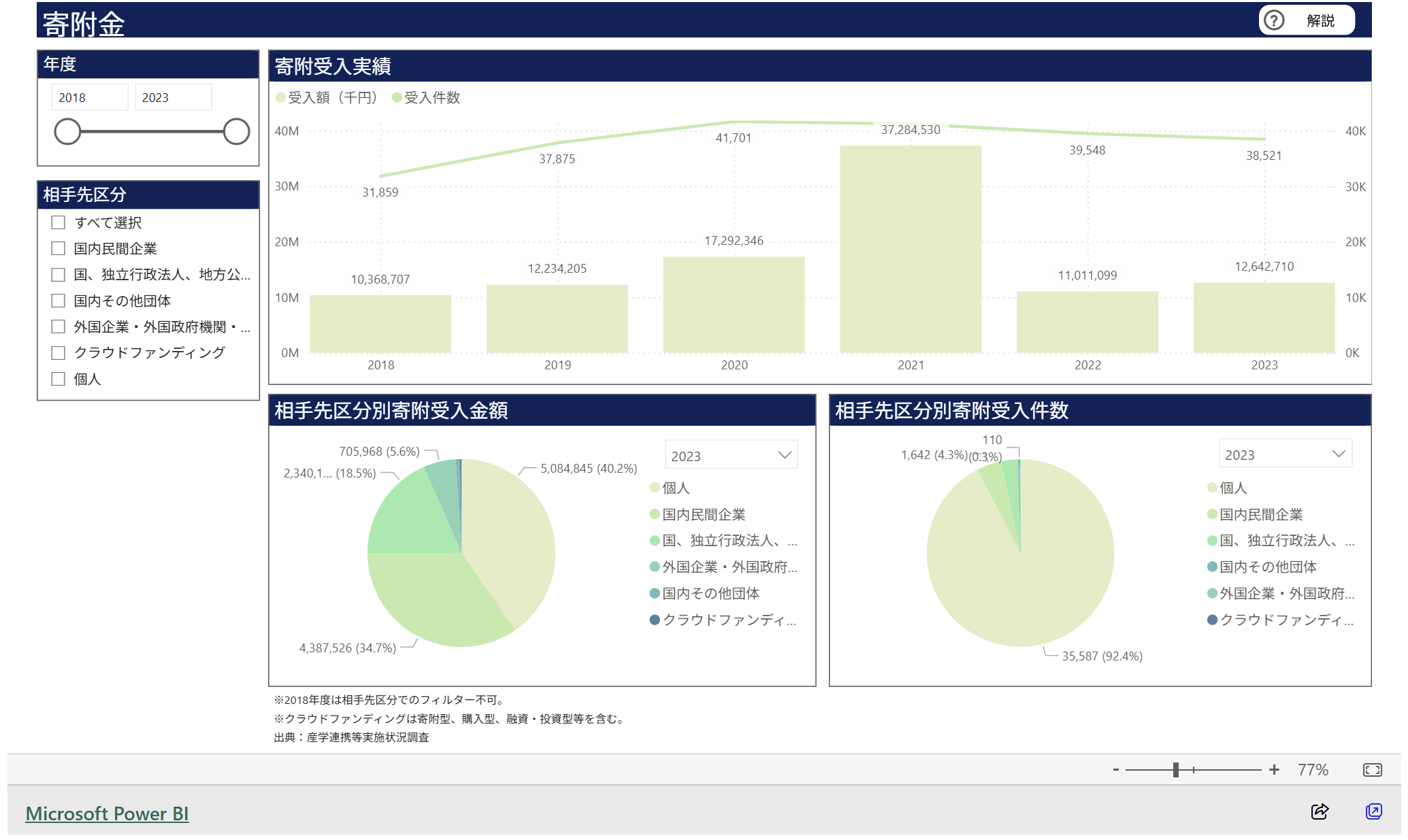The width and height of the screenshot is (1408, 840).
Task: Click the fit to page icon
Action: coord(1372,769)
